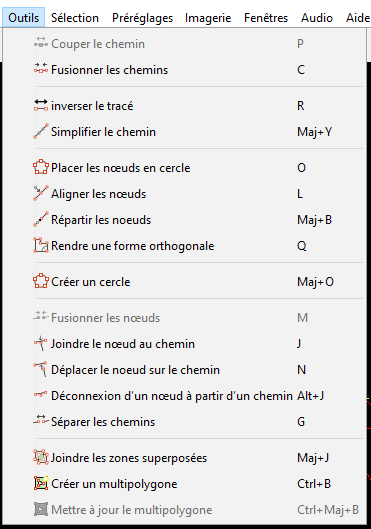Click the Fusionner les chemins icon
The image size is (371, 529).
(41, 69)
